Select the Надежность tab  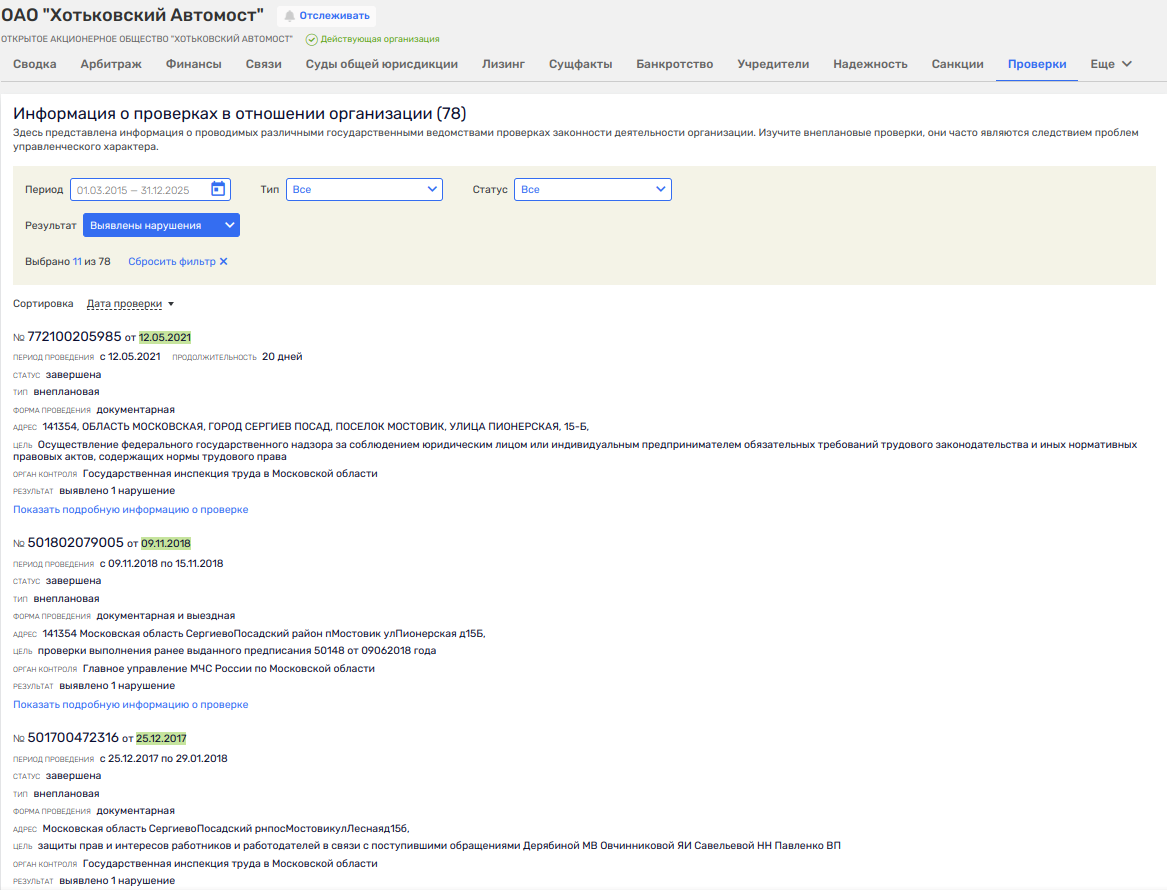click(870, 64)
